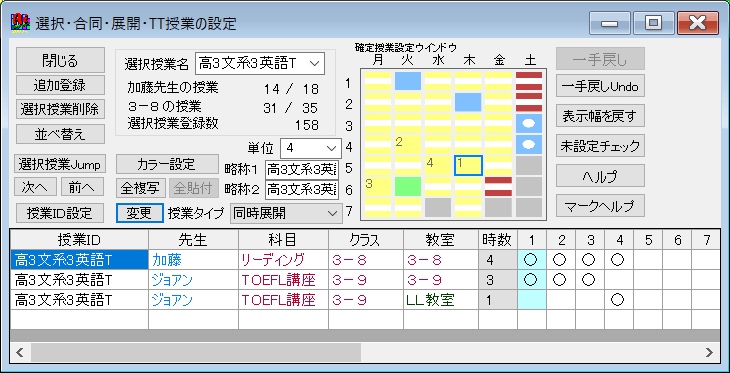The width and height of the screenshot is (730, 373).
Task: Select blue Tuesday period 1 timetable cell
Action: pyautogui.click(x=408, y=81)
